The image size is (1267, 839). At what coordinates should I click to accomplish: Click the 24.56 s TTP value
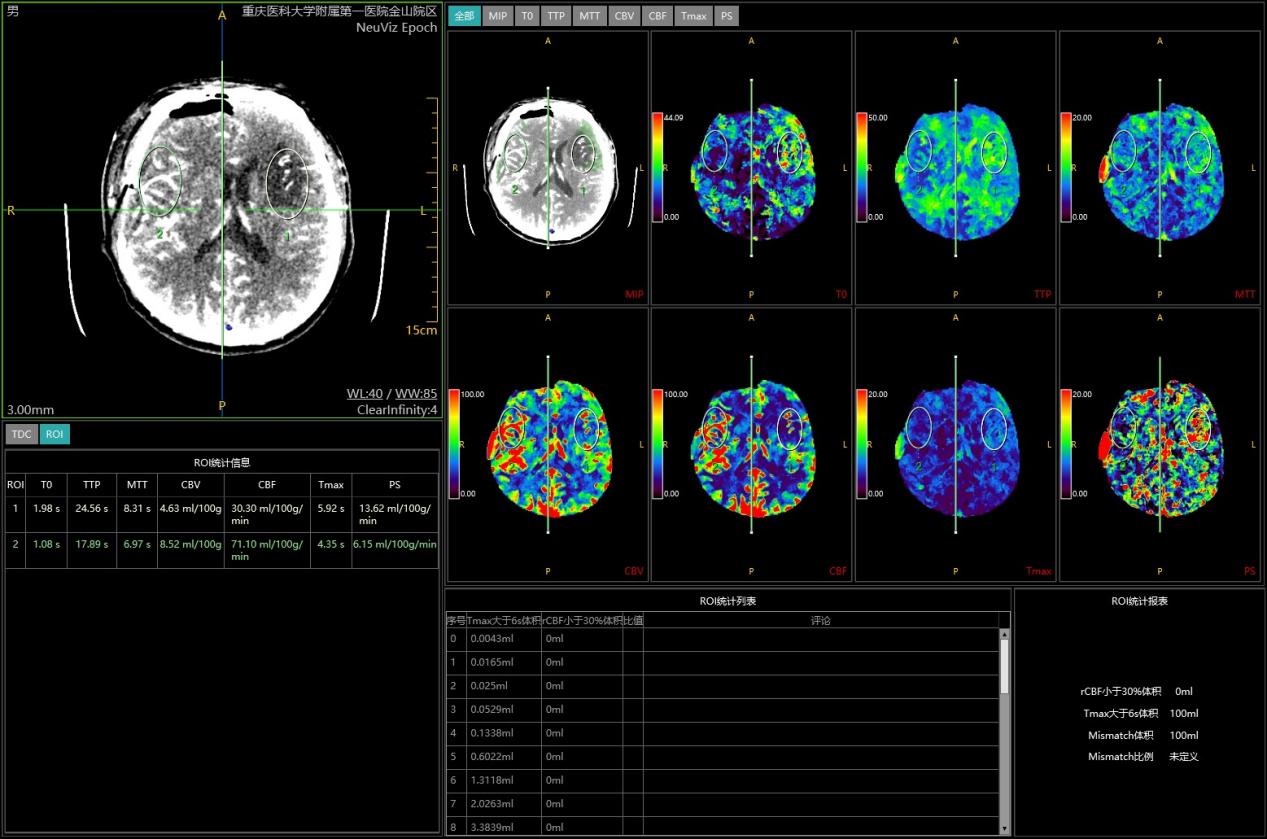pyautogui.click(x=92, y=508)
